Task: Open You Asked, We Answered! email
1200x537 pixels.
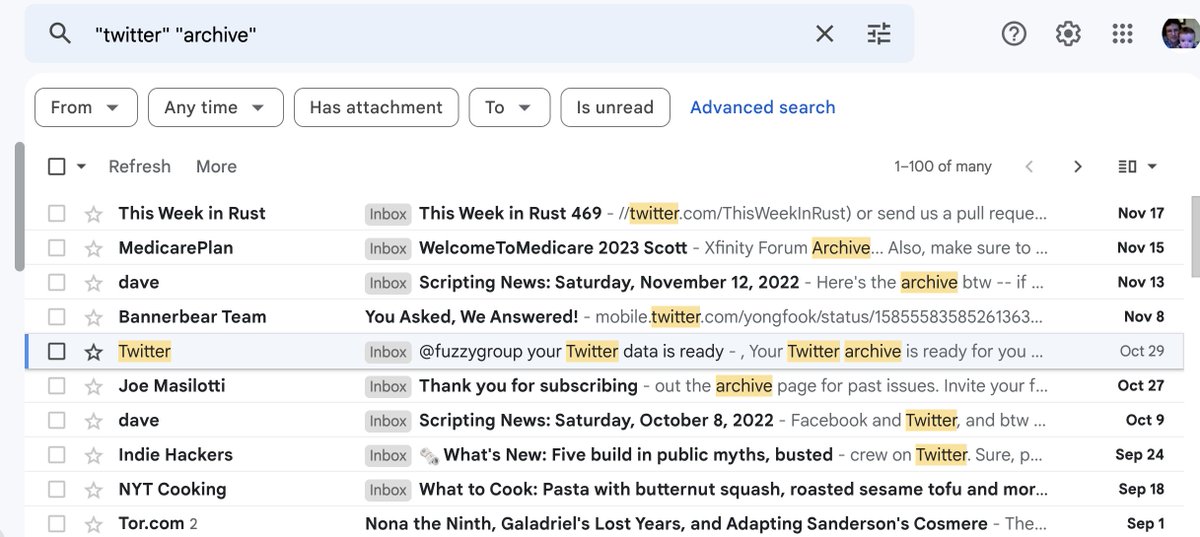Action: click(604, 317)
